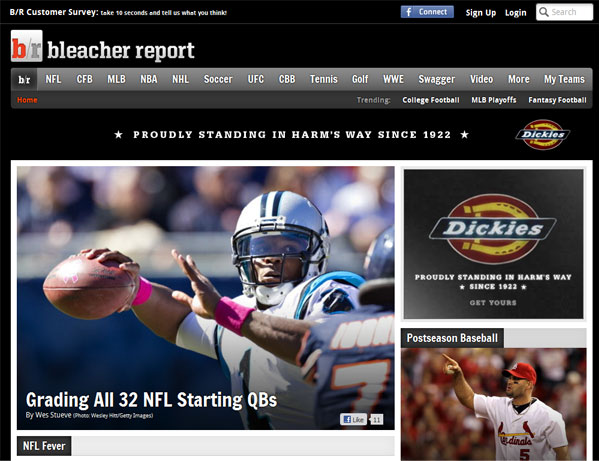
Task: Click the search magnifier icon
Action: [544, 12]
